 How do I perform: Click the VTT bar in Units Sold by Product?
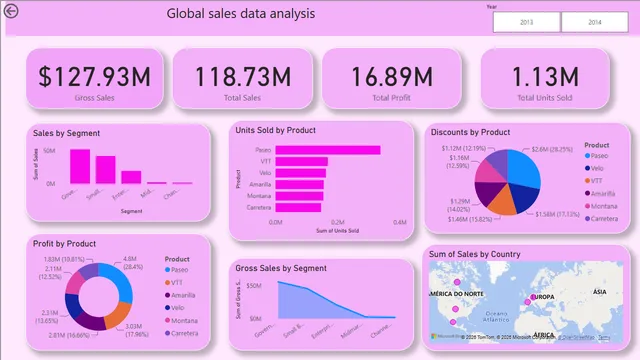click(x=302, y=162)
